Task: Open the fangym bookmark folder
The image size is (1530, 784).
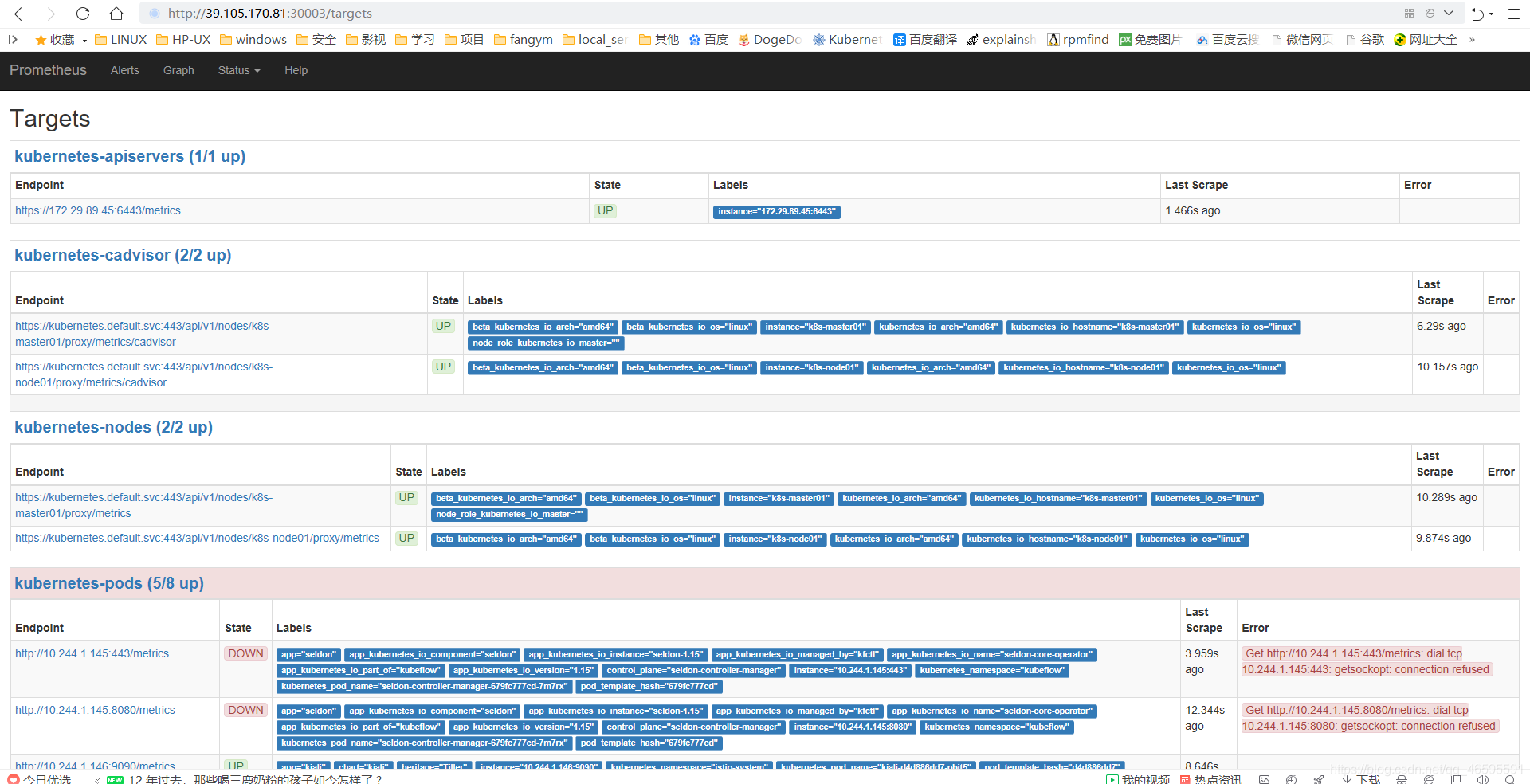Action: 524,39
